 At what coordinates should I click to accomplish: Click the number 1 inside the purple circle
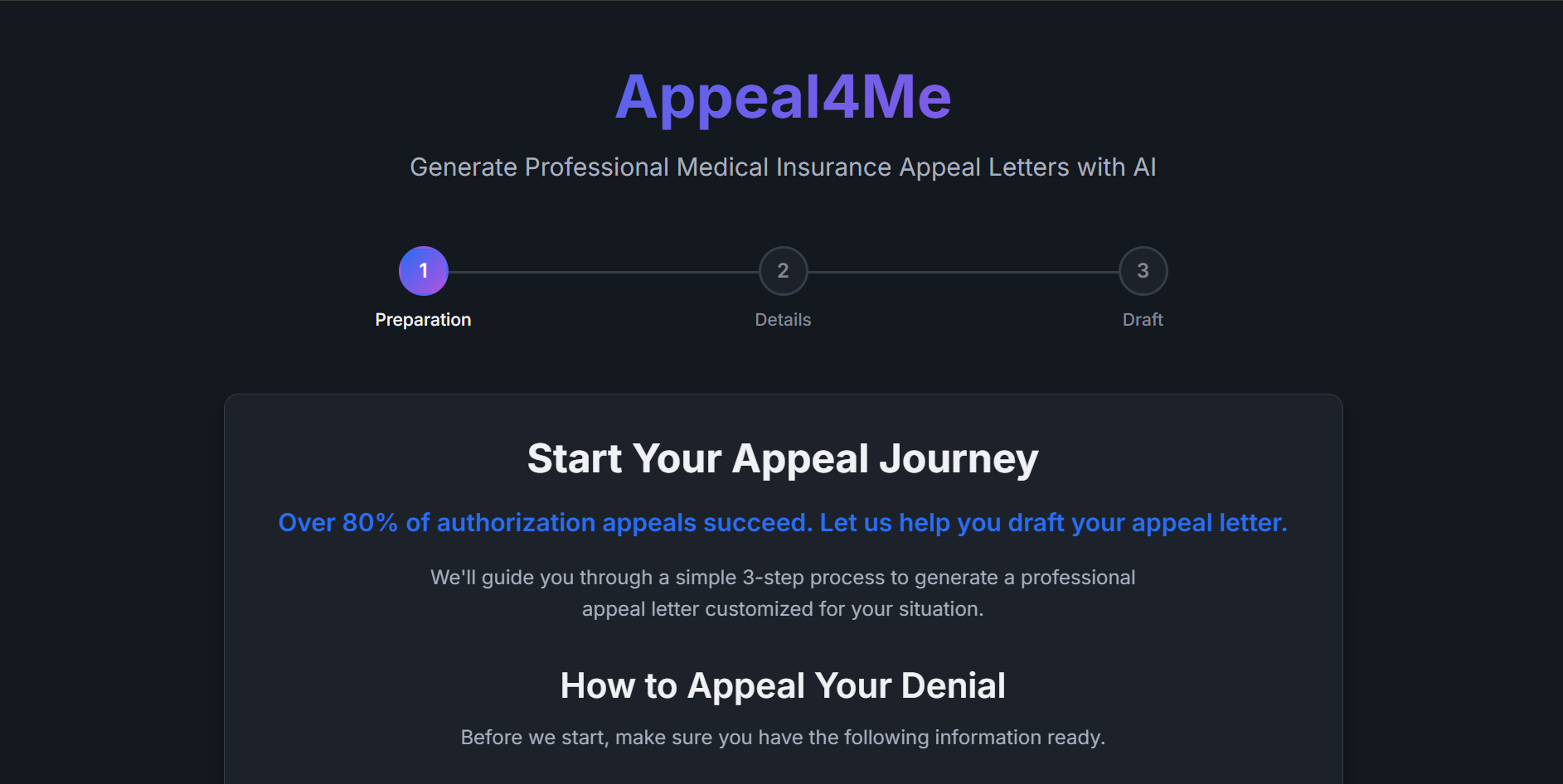click(x=424, y=270)
